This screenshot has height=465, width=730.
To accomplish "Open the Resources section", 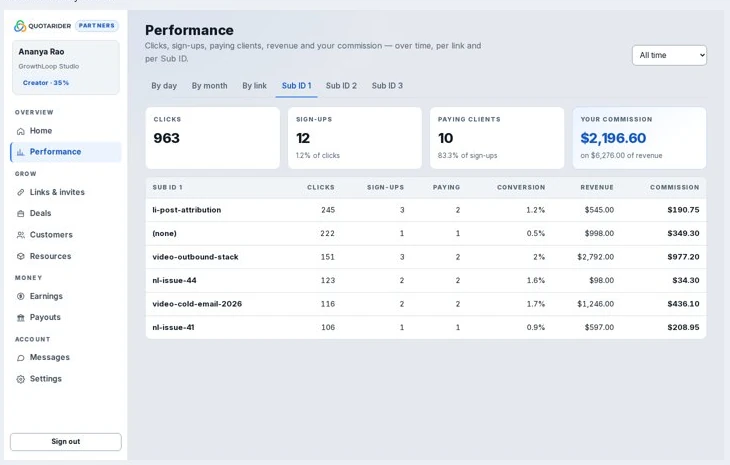I will 66,256.
